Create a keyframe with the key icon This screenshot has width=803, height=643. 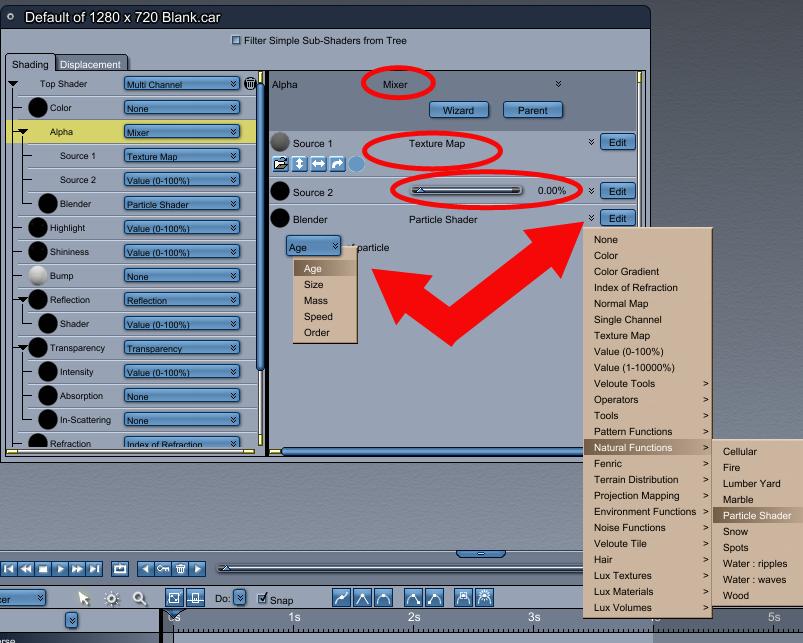click(163, 569)
